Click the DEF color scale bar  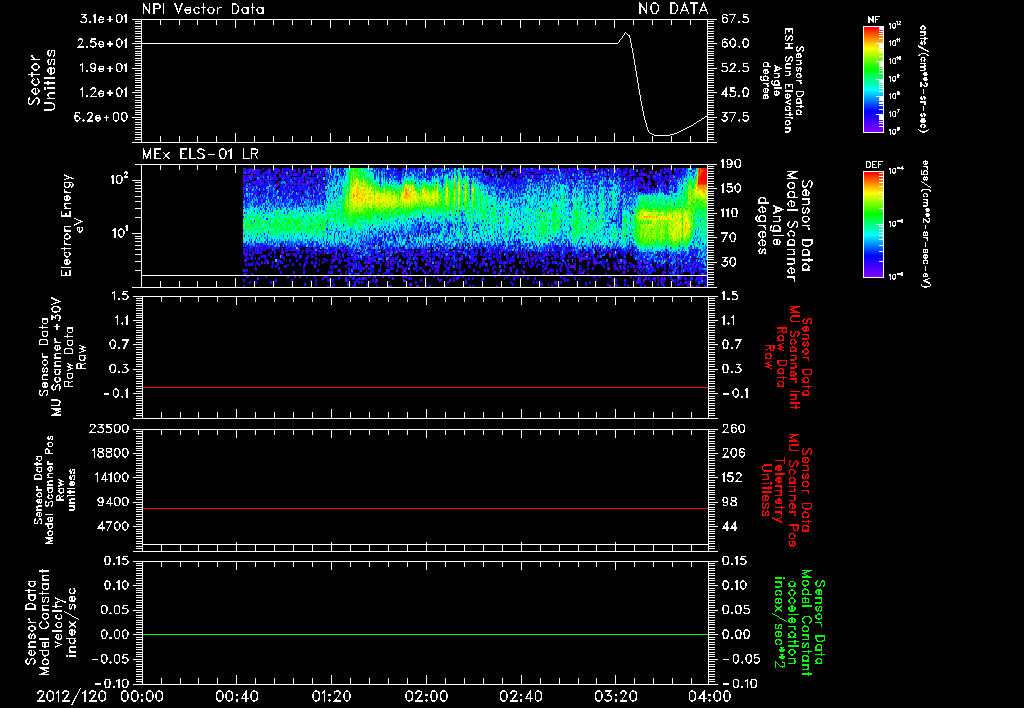tap(874, 224)
